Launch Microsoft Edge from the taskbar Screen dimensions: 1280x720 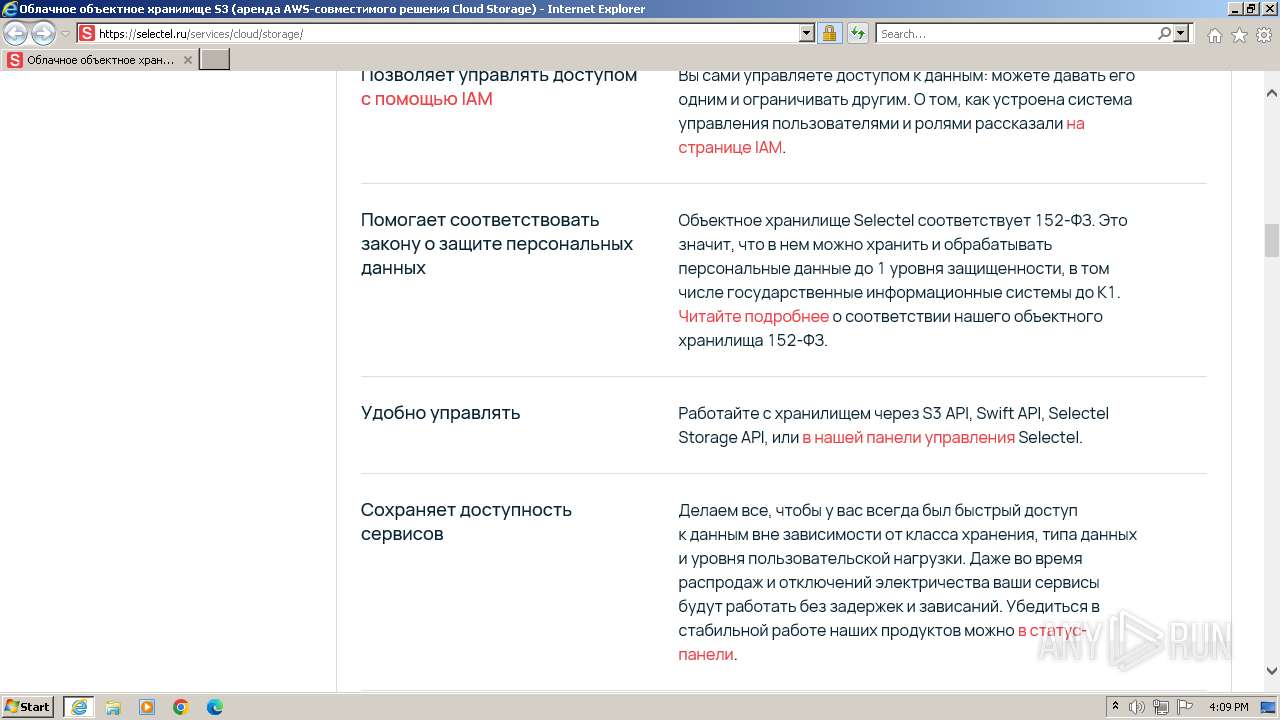pyautogui.click(x=215, y=707)
